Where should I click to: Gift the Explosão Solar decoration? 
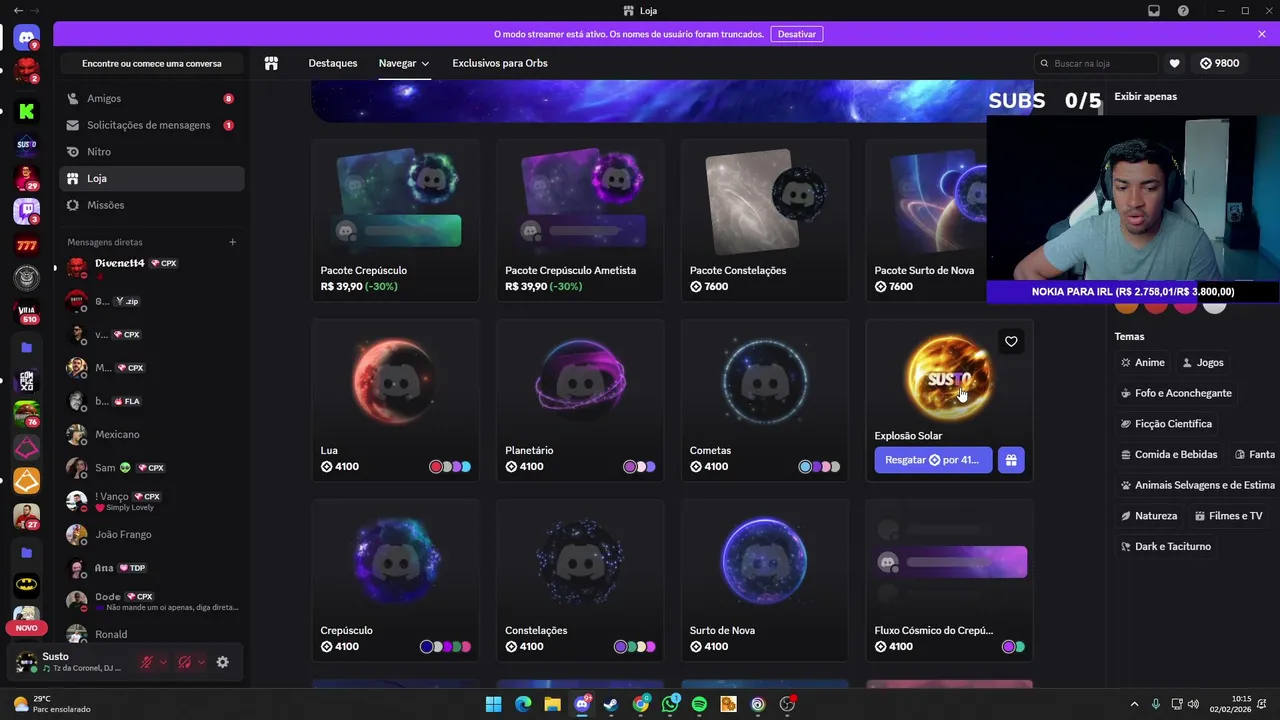click(1011, 460)
